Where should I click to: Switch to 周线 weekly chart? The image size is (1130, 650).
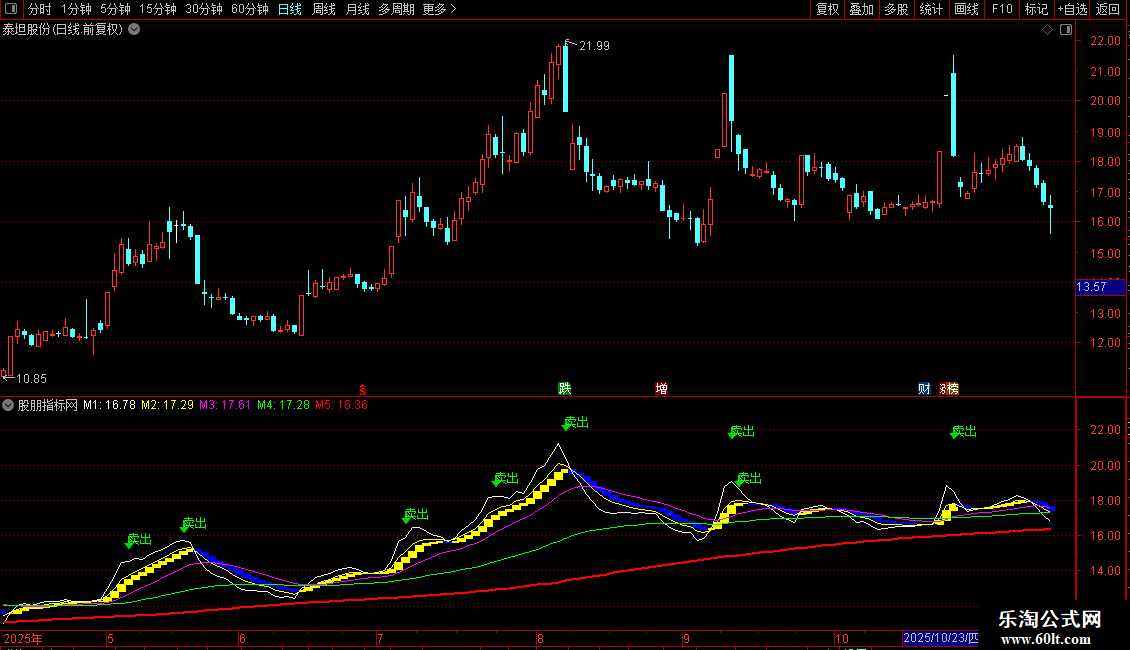pos(324,9)
